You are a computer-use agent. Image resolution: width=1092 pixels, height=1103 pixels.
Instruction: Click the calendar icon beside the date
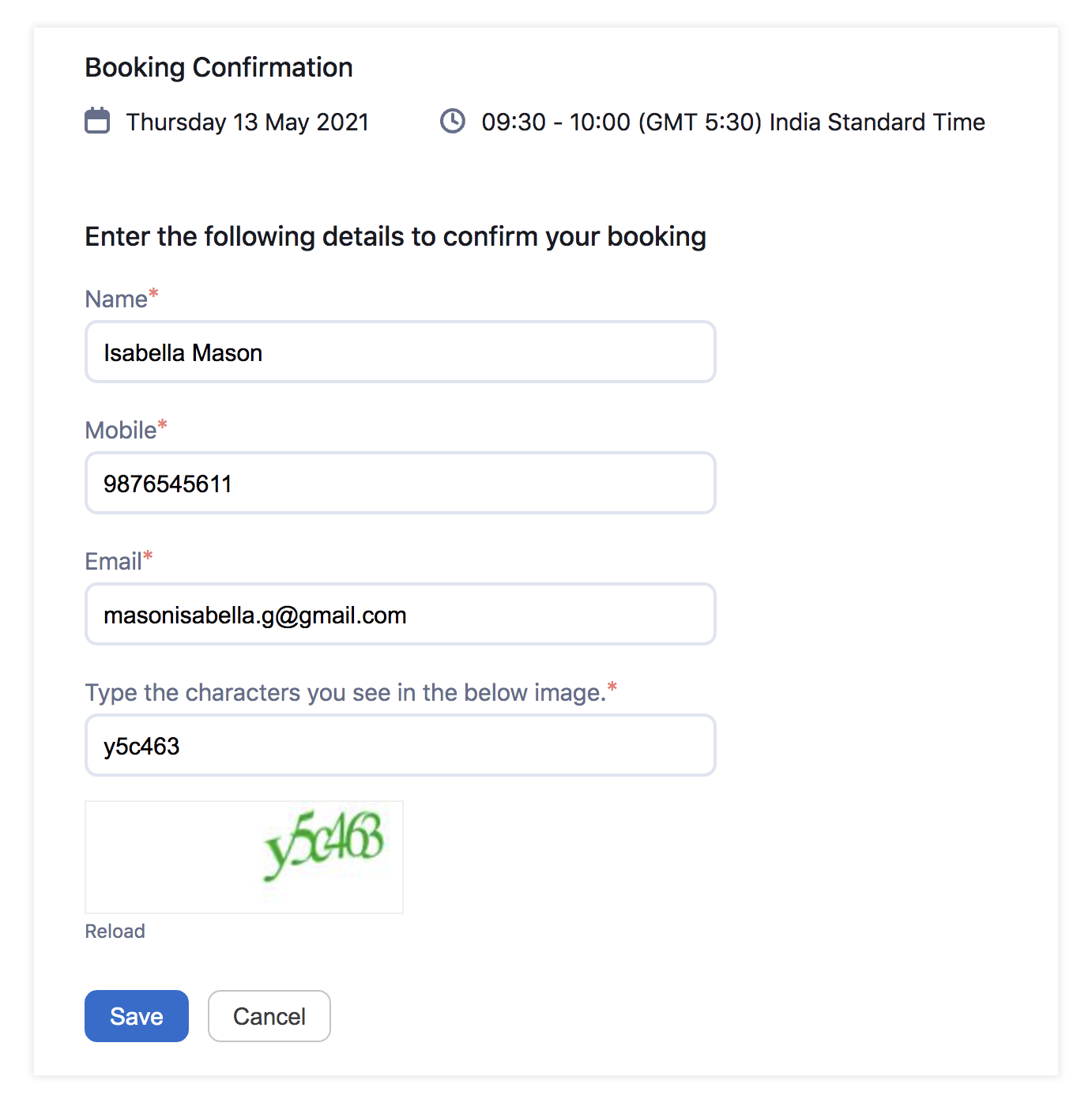tap(97, 121)
